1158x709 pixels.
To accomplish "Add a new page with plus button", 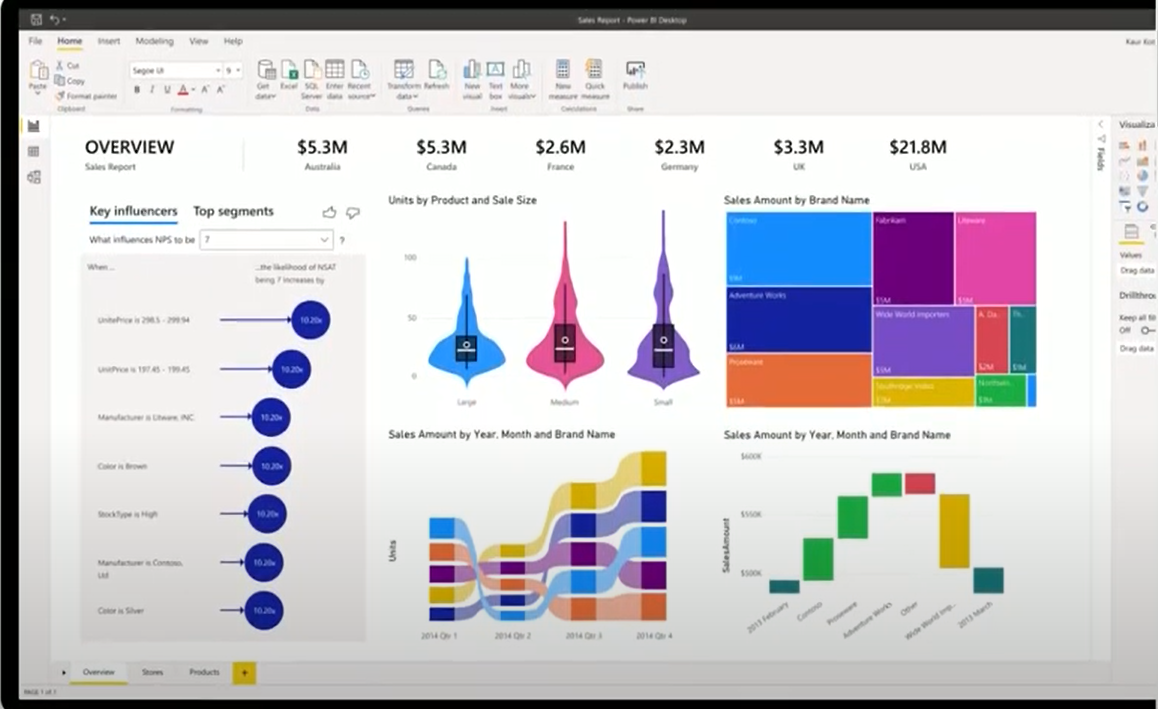I will tap(244, 673).
